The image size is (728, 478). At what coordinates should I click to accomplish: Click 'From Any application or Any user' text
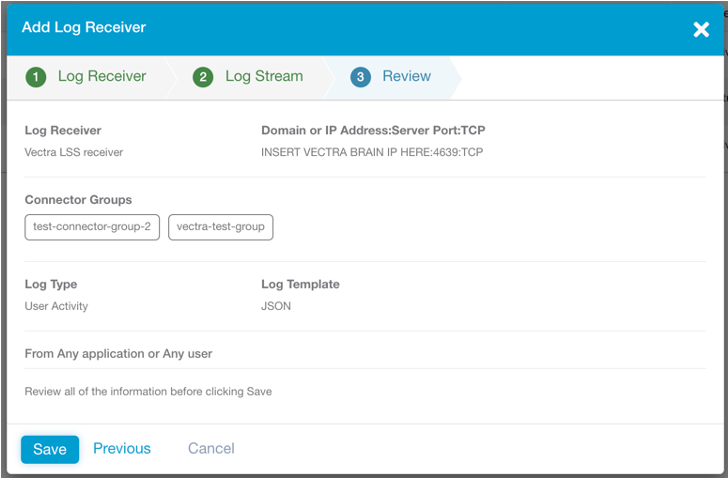(118, 353)
